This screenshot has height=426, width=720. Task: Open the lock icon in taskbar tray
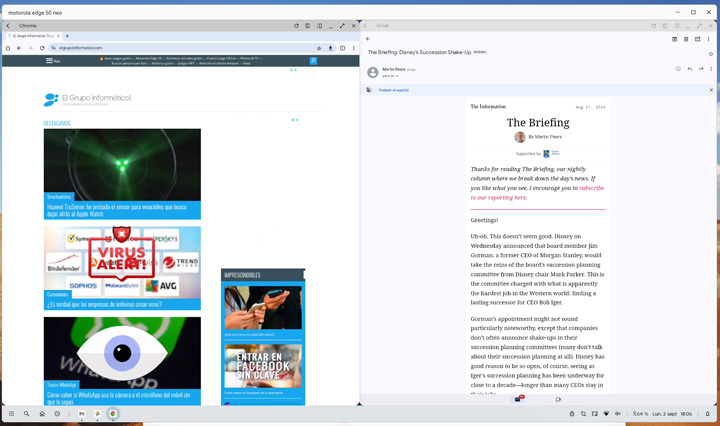572,414
